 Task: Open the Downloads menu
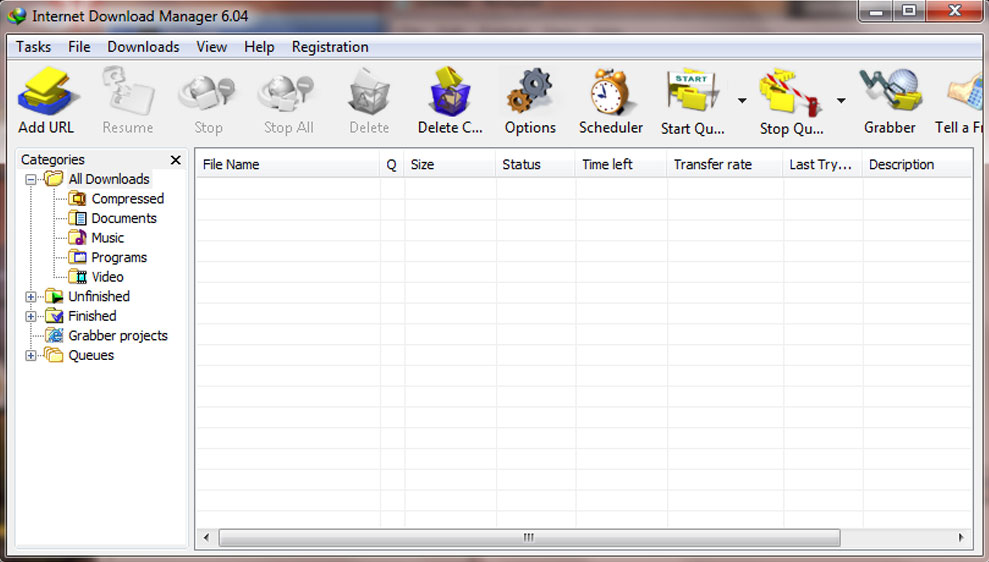(143, 47)
